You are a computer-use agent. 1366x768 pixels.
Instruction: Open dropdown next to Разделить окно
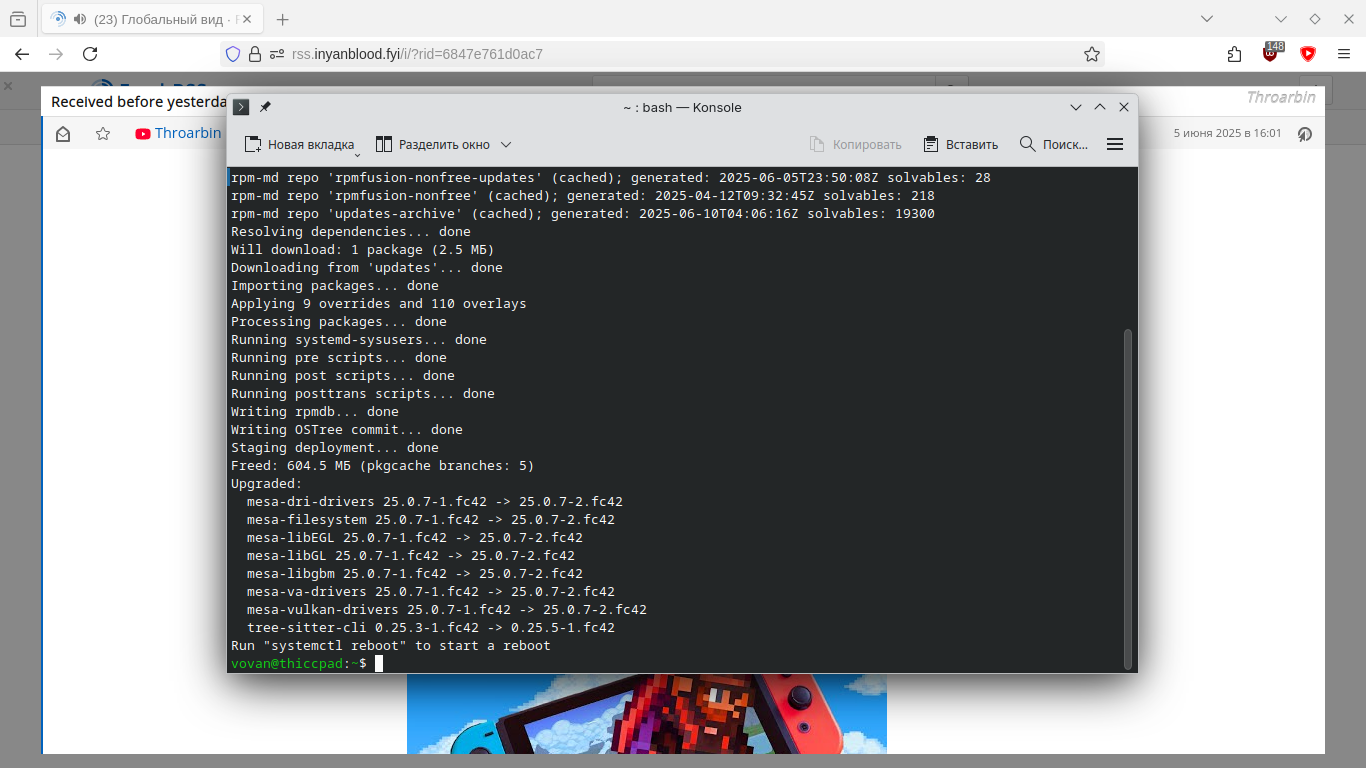[x=506, y=145]
